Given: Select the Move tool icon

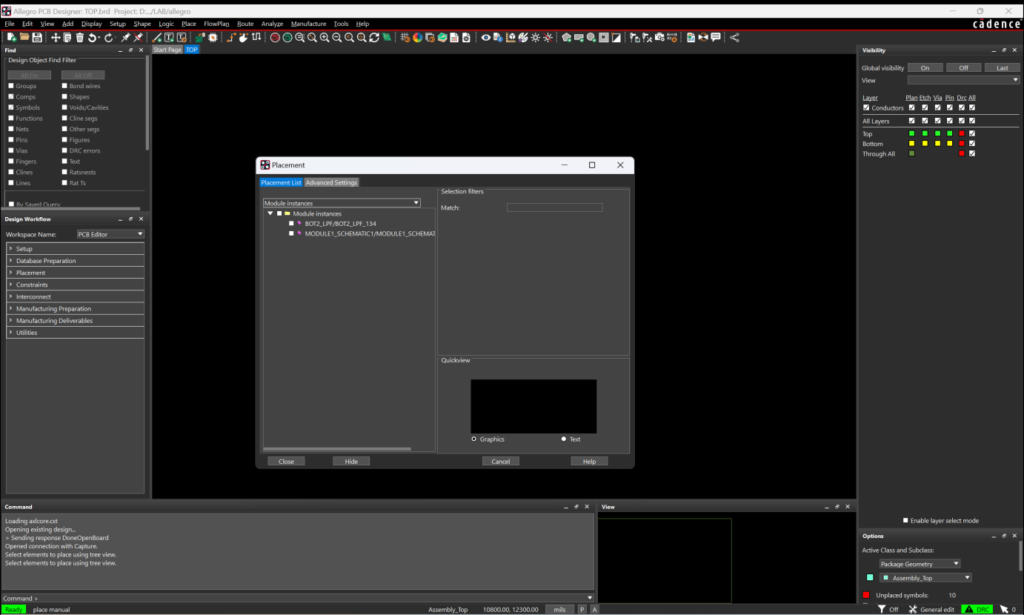Looking at the screenshot, I should click(x=55, y=37).
